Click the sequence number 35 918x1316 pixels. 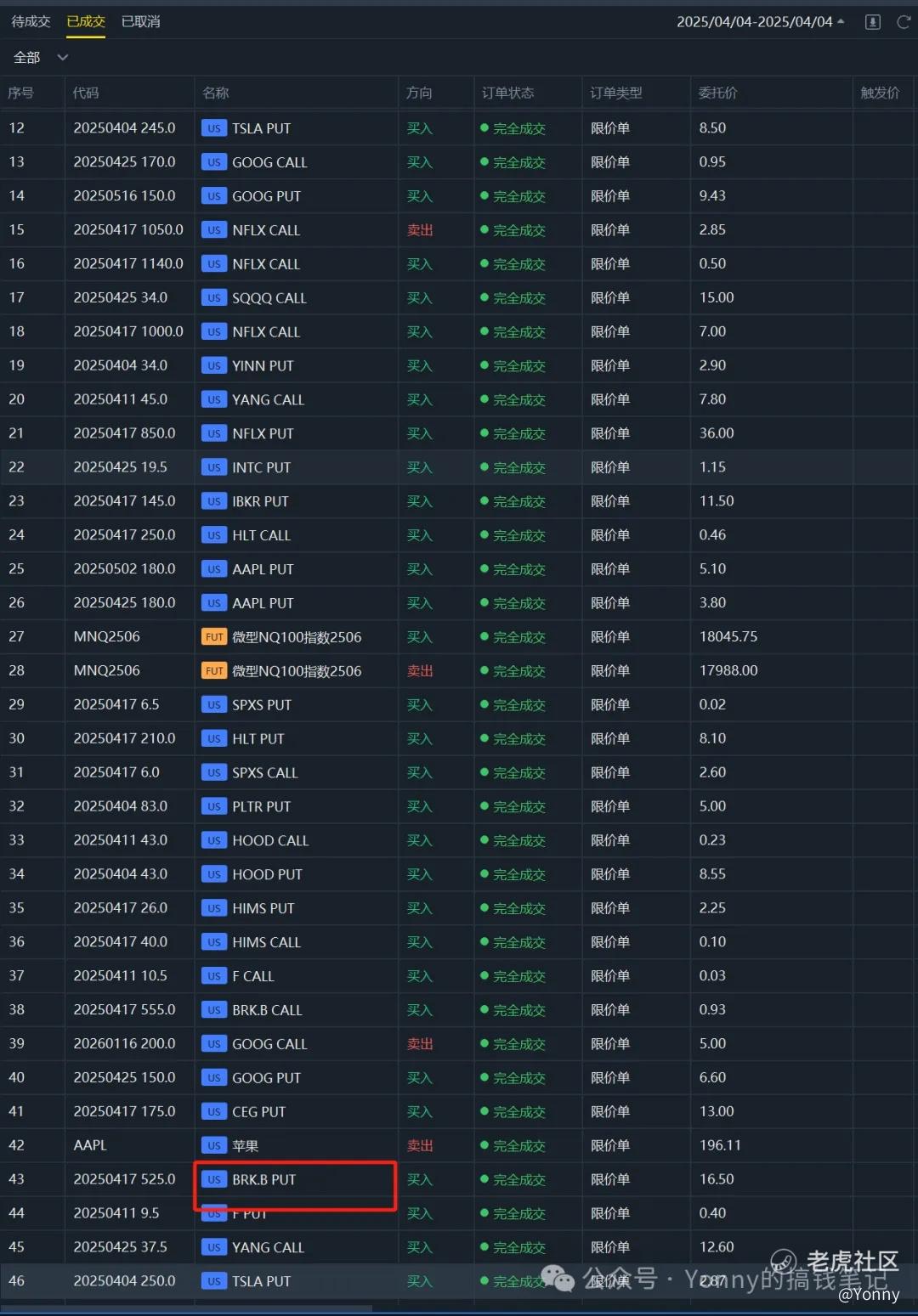(x=17, y=908)
